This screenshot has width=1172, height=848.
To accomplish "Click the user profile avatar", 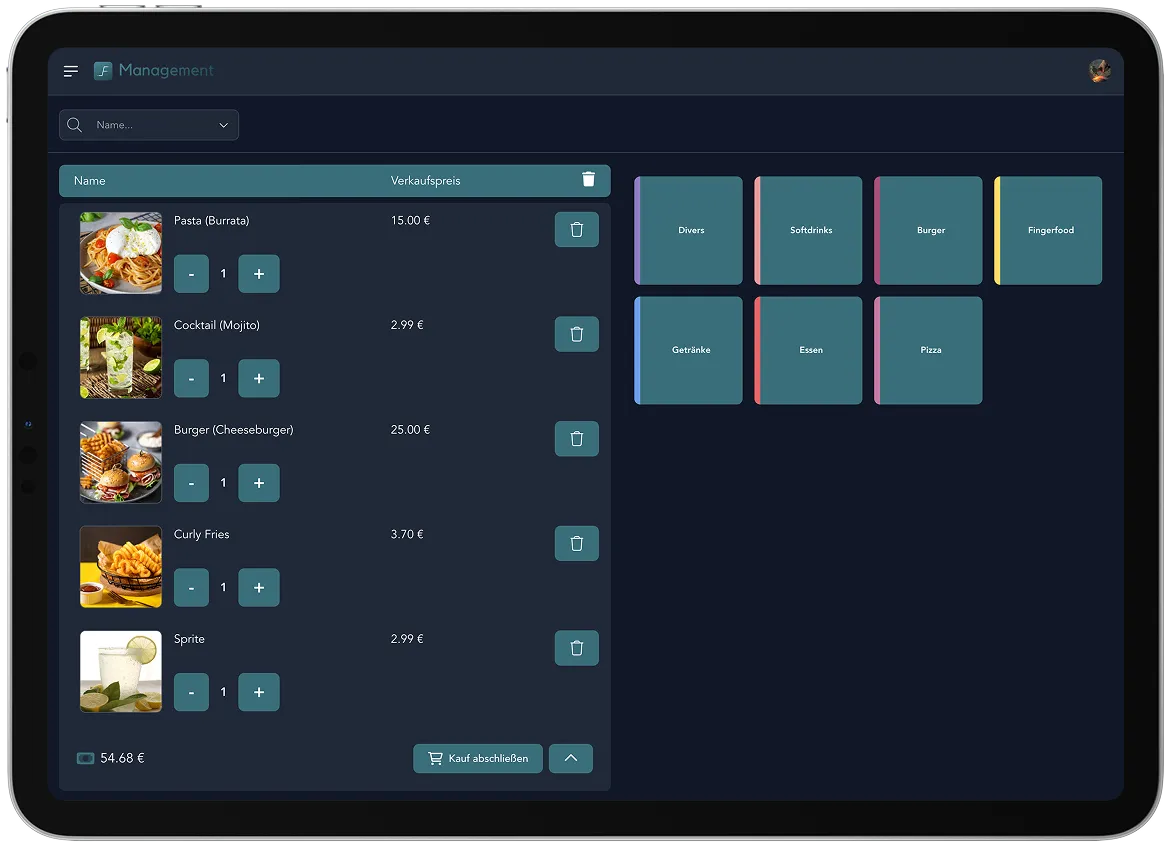I will tap(1099, 71).
